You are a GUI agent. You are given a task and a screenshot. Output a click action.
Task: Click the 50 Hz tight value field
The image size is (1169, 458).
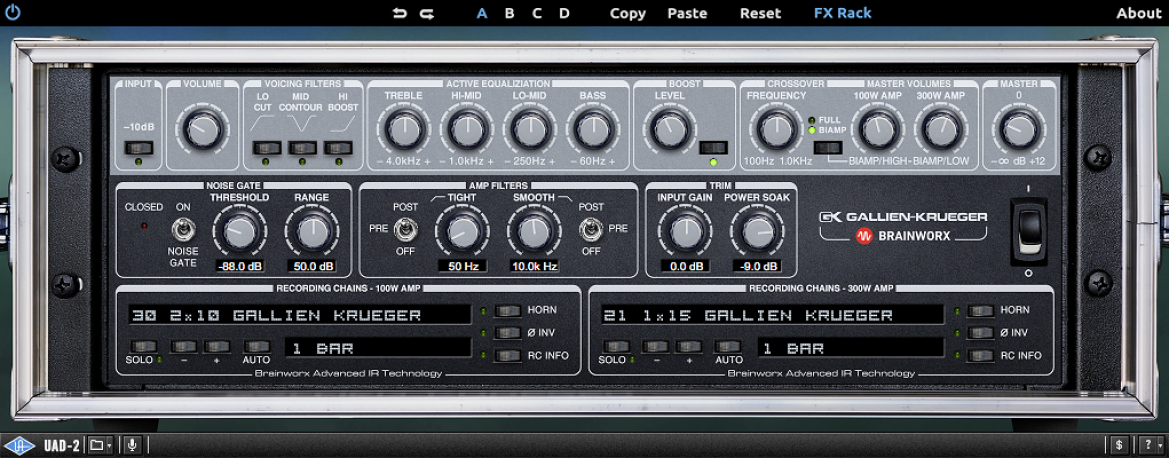tap(462, 266)
